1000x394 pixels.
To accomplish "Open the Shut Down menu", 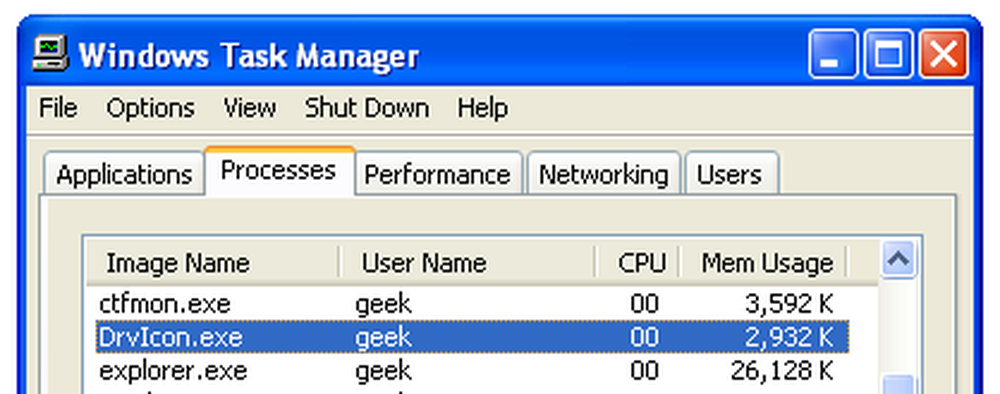I will [x=367, y=108].
